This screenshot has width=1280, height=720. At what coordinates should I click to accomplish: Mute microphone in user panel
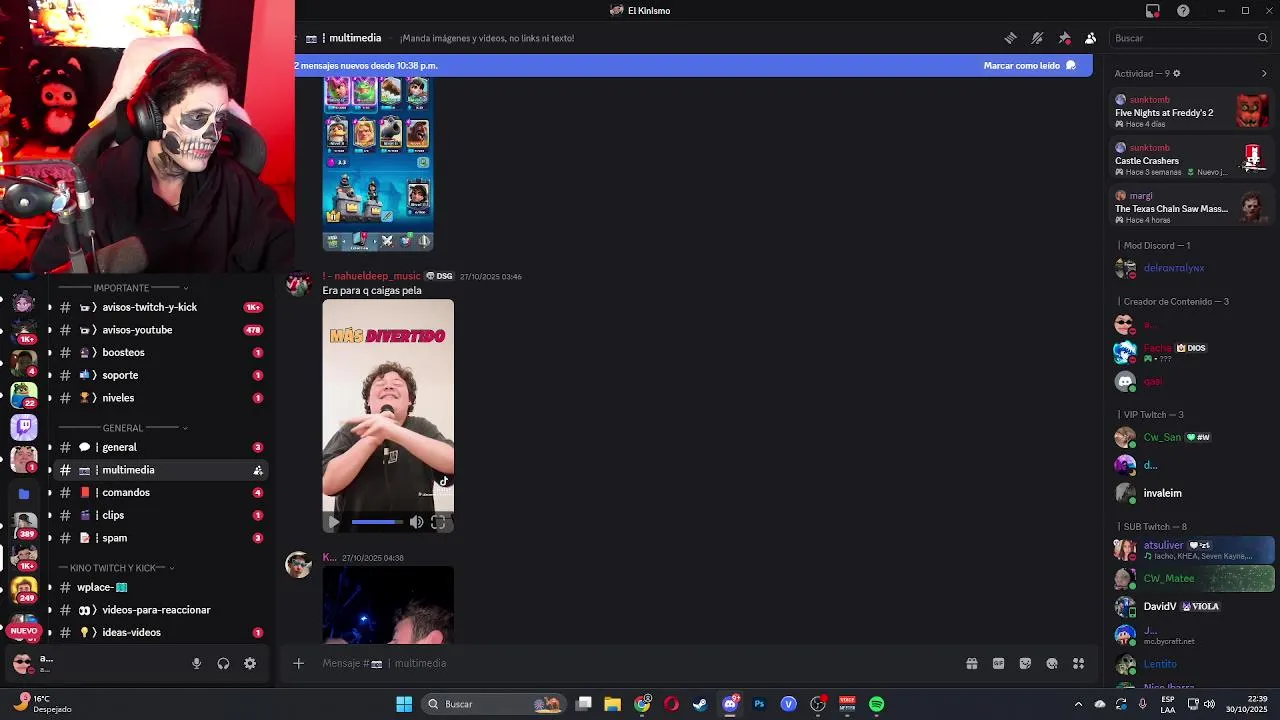pyautogui.click(x=196, y=663)
